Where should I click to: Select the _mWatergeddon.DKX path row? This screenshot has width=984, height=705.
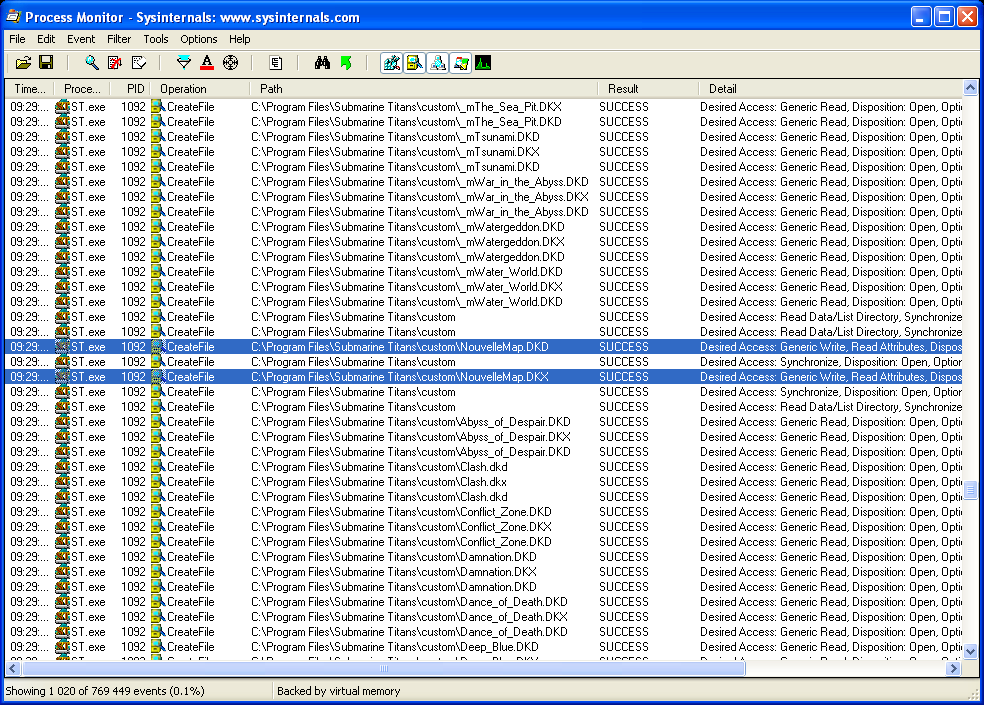tap(483, 242)
